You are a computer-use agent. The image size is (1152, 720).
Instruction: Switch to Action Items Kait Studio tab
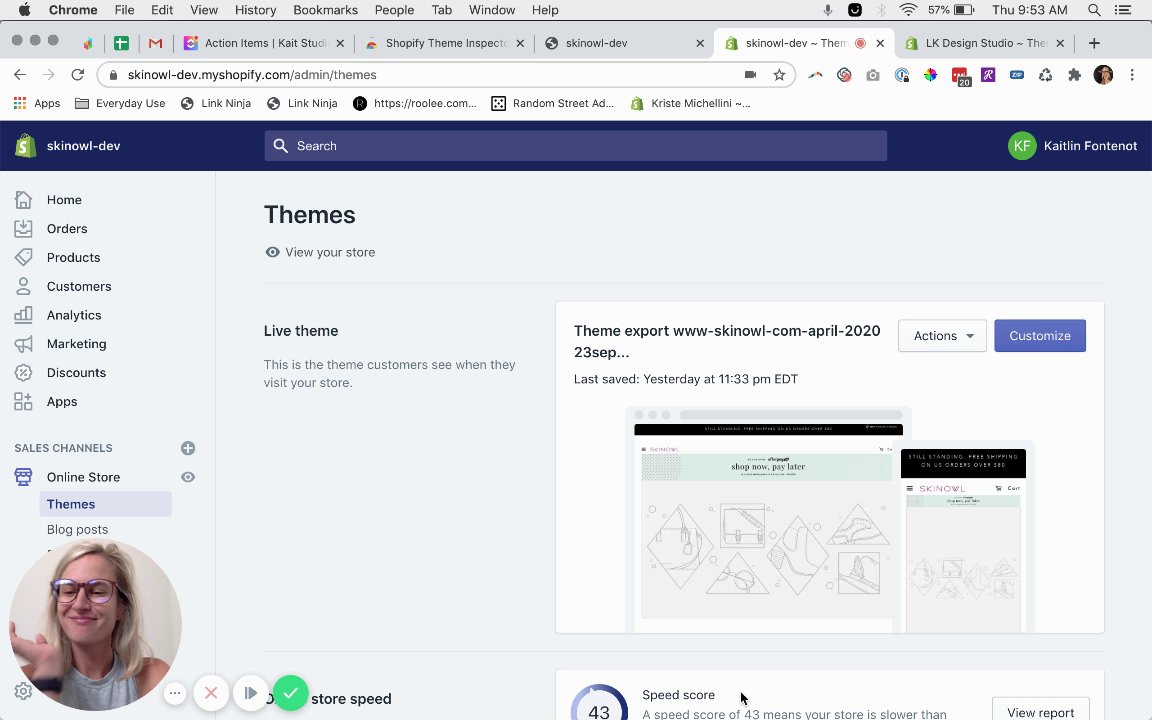[x=264, y=43]
